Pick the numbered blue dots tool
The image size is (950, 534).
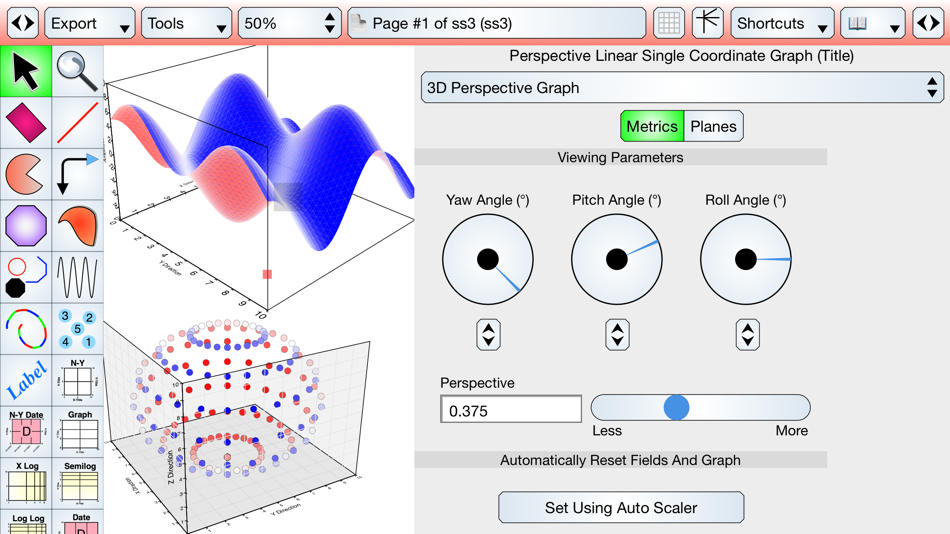pyautogui.click(x=78, y=329)
